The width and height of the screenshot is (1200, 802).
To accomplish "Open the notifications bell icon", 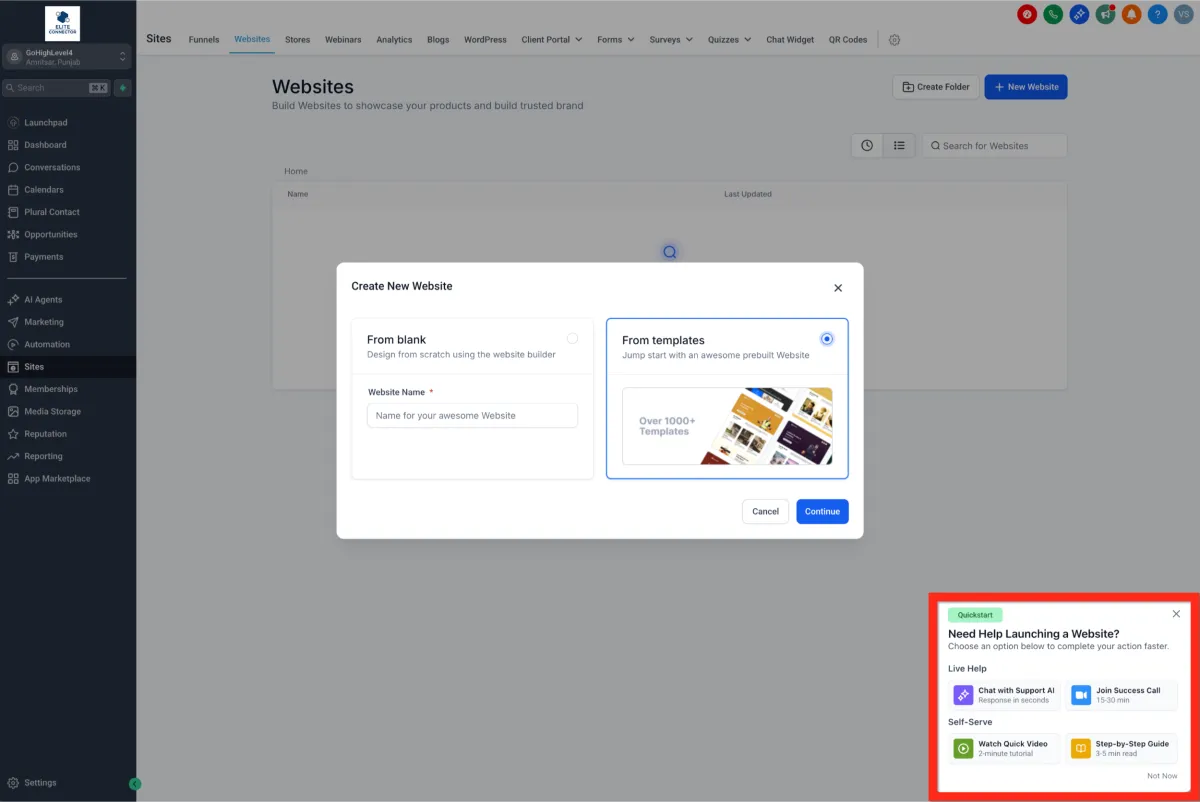I will 1131,14.
